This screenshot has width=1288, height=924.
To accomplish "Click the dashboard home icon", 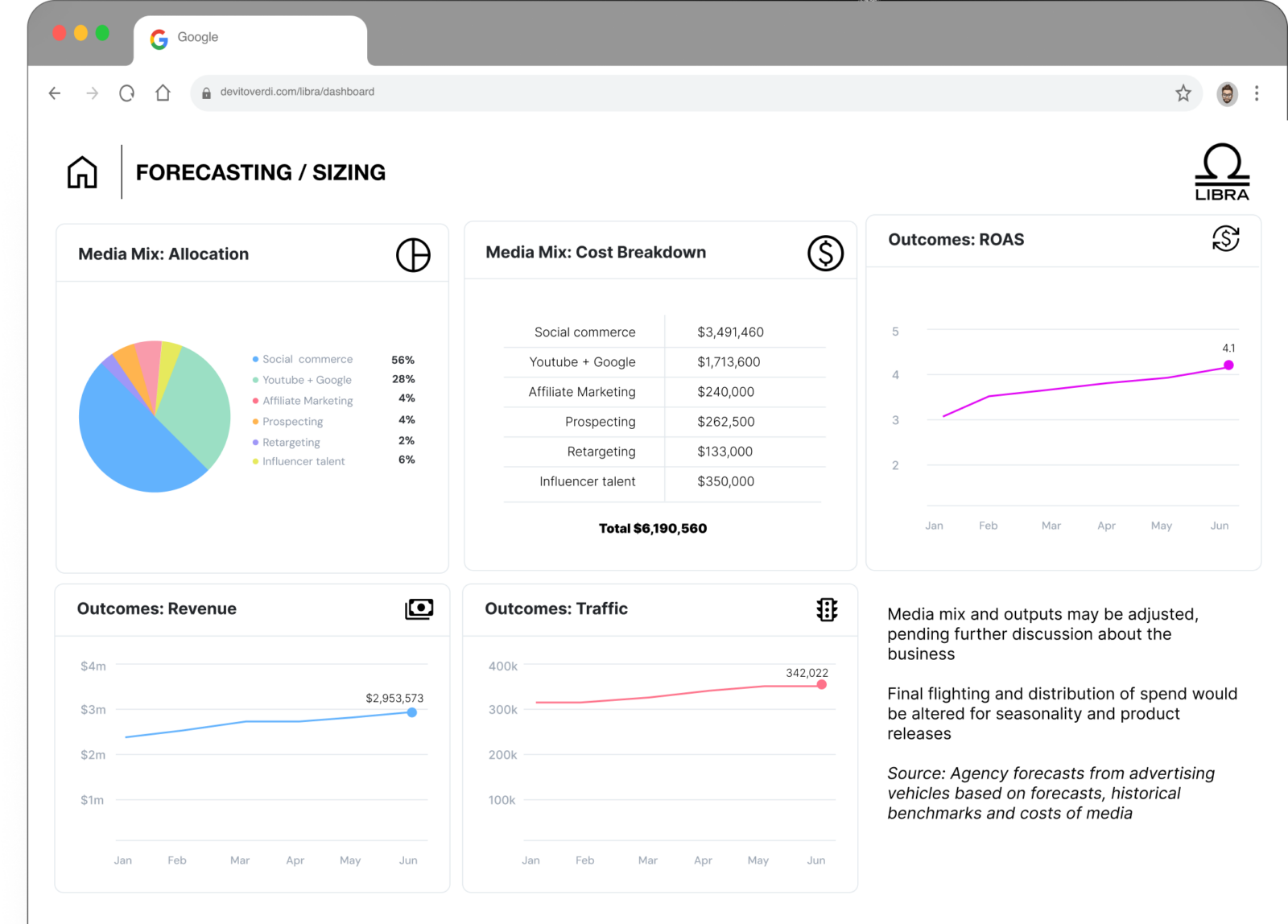I will pyautogui.click(x=82, y=172).
